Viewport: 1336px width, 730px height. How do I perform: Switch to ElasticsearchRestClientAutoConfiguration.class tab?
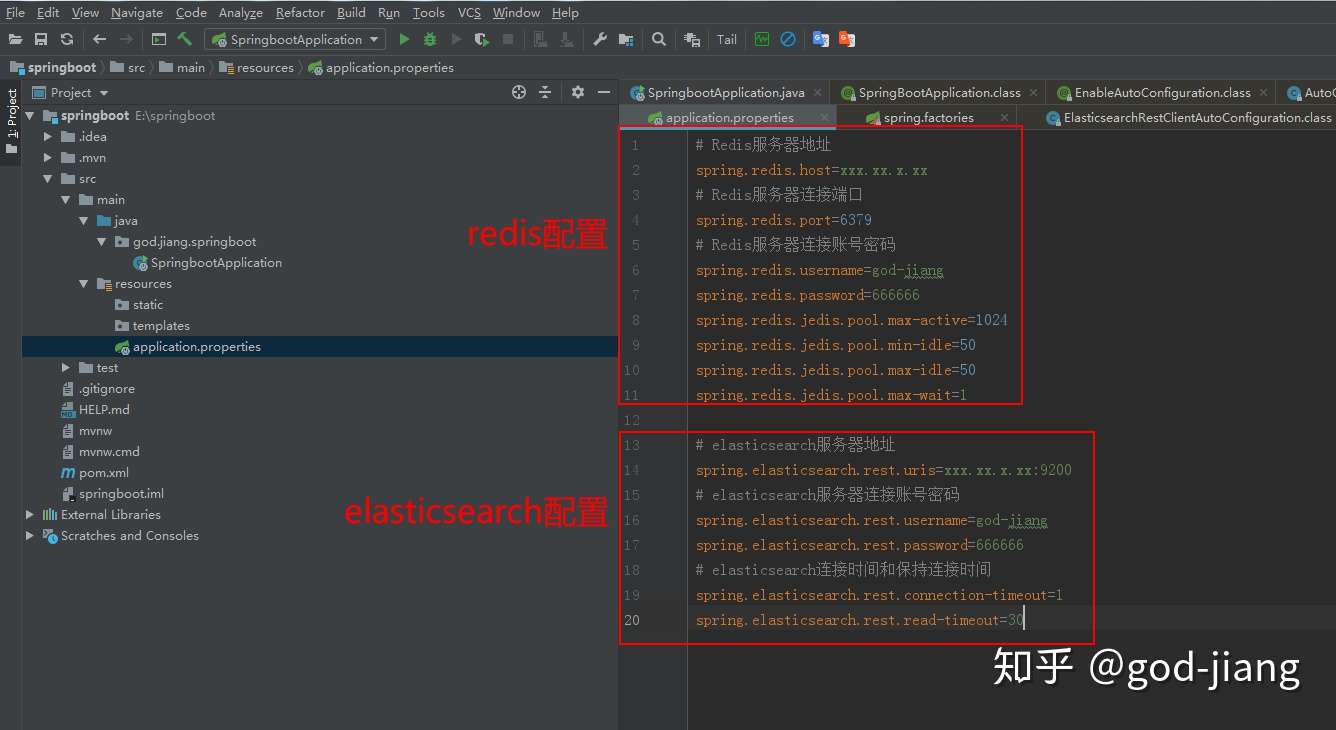point(1189,118)
